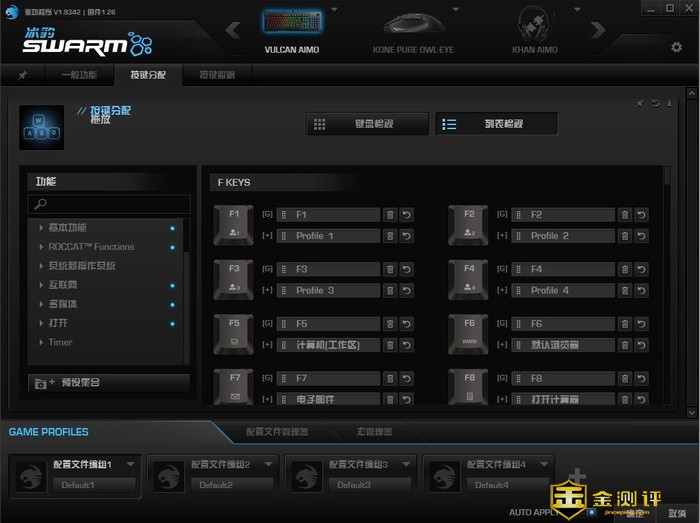The image size is (700, 523).
Task: Open the 一般功能 tab
Action: tap(79, 75)
